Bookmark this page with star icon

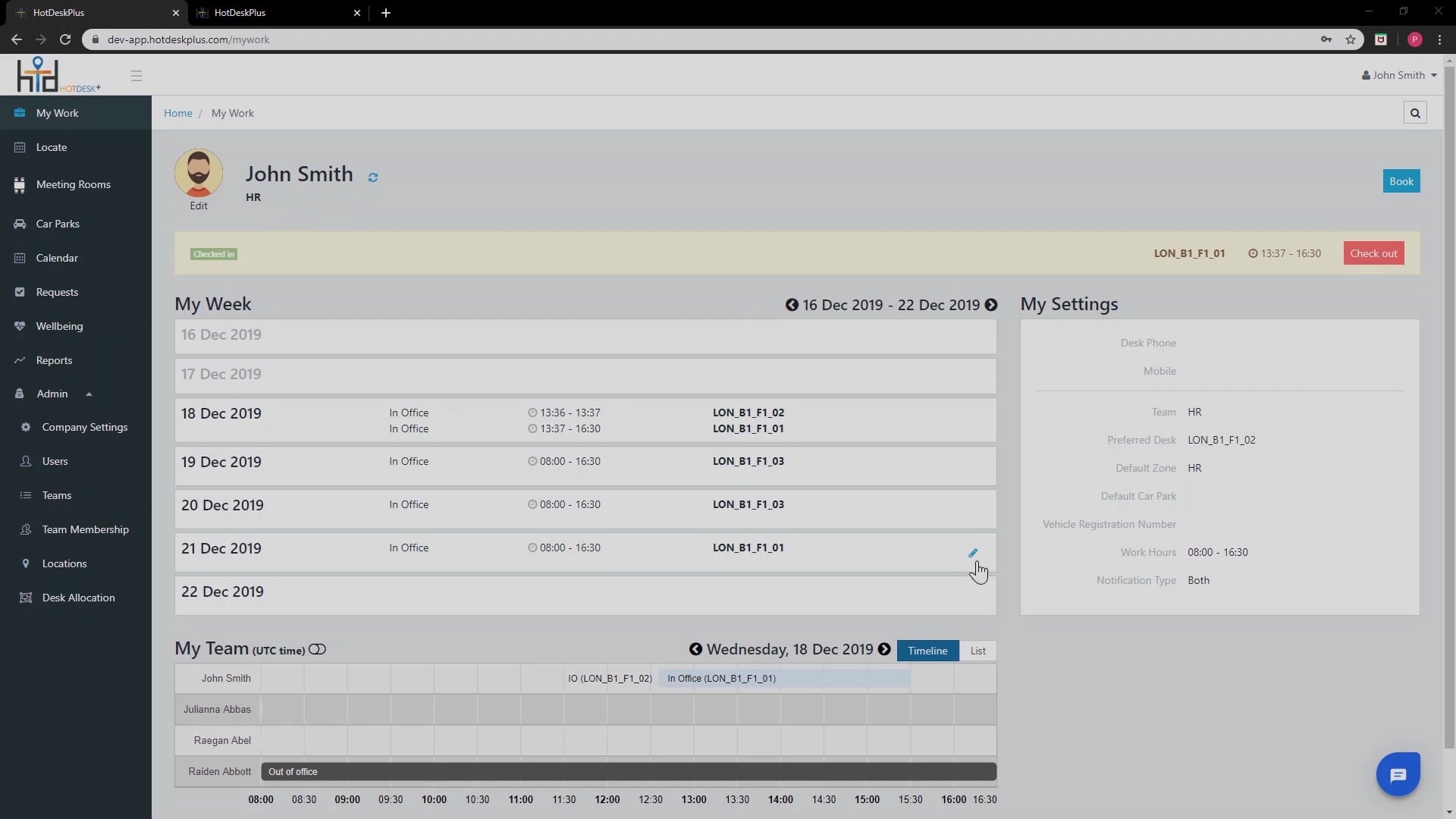click(1351, 39)
